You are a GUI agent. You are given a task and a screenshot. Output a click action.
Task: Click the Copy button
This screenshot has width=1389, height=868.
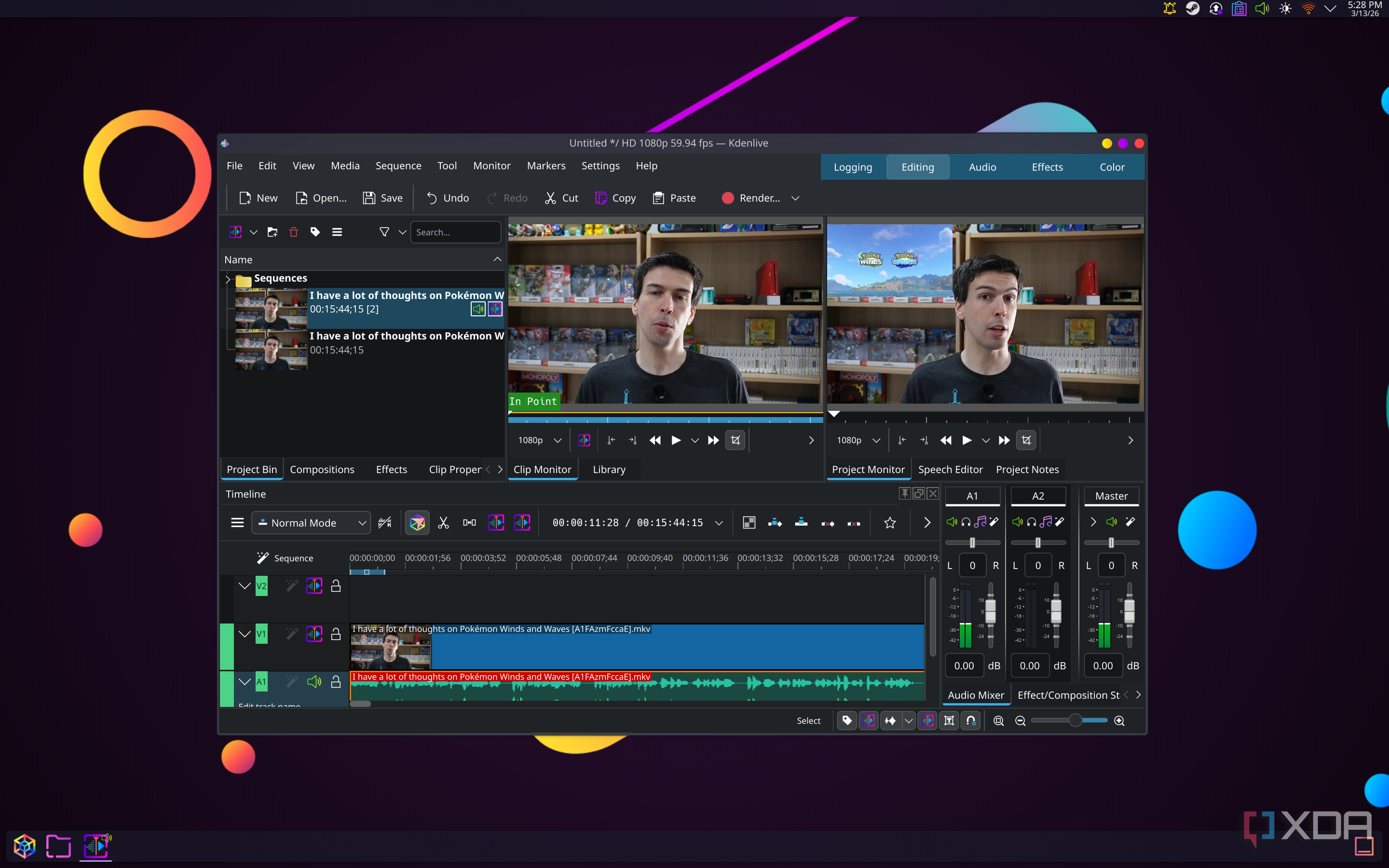pos(615,198)
